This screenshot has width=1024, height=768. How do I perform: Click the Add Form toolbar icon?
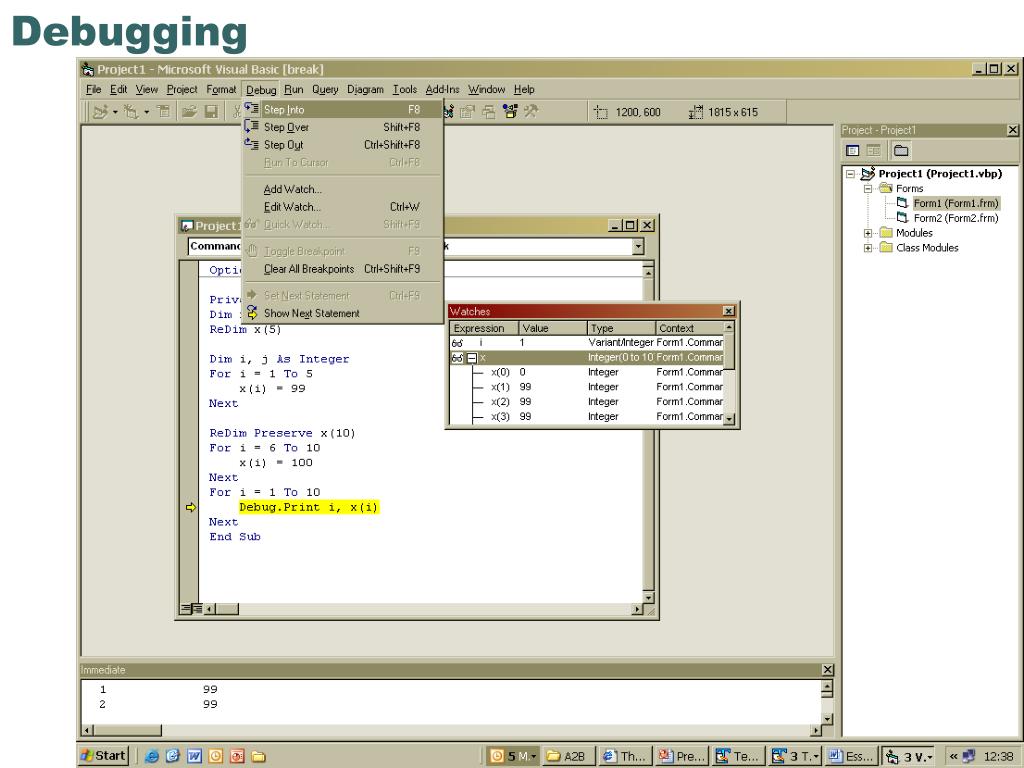(131, 112)
